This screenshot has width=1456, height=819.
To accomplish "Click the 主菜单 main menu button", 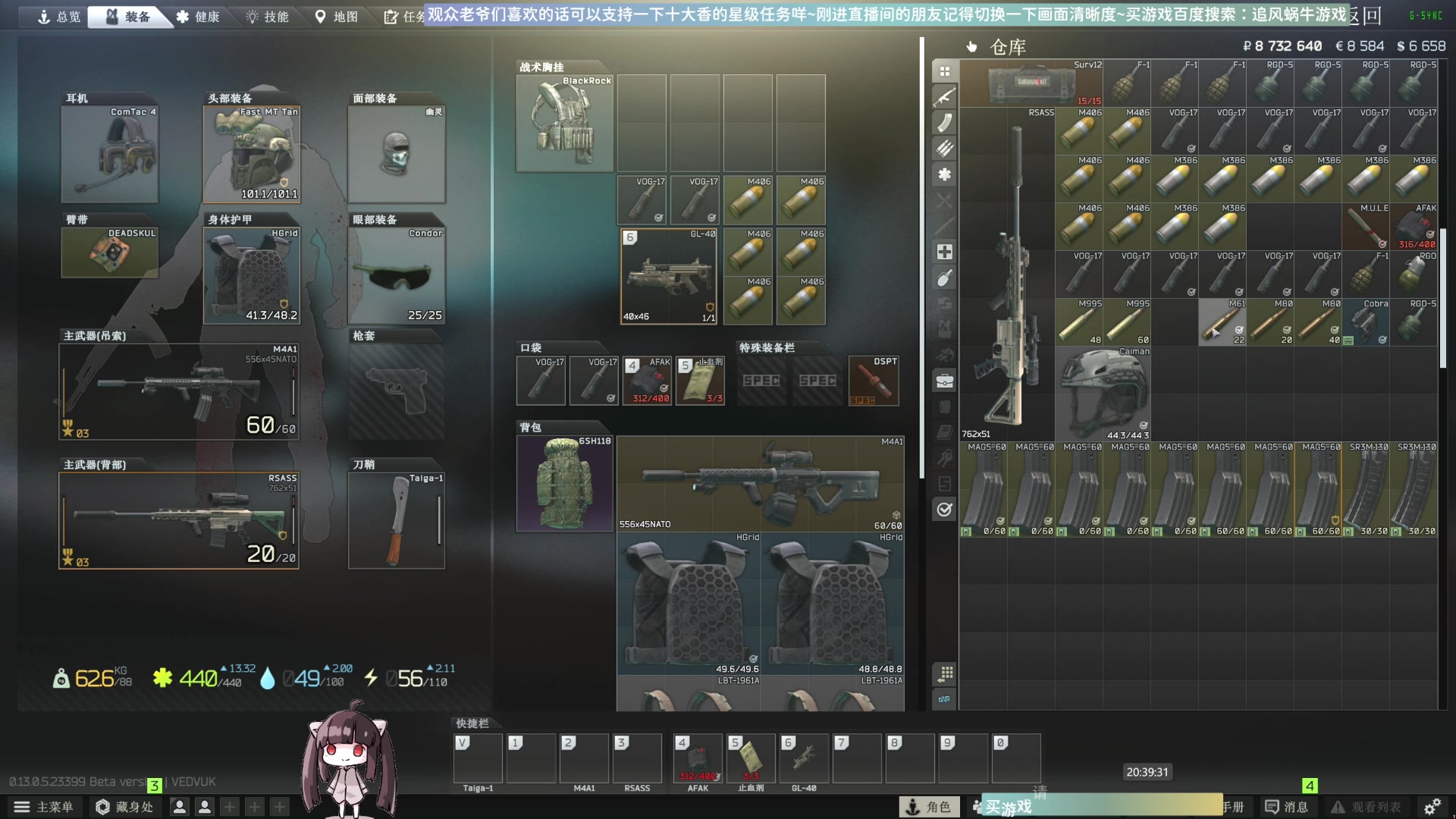I will coord(44,807).
